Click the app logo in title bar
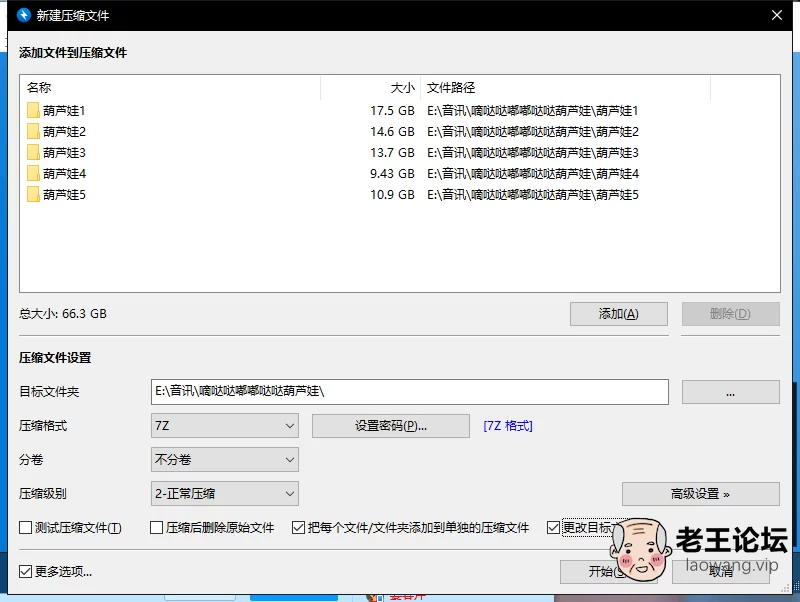The width and height of the screenshot is (800, 602). tap(19, 15)
